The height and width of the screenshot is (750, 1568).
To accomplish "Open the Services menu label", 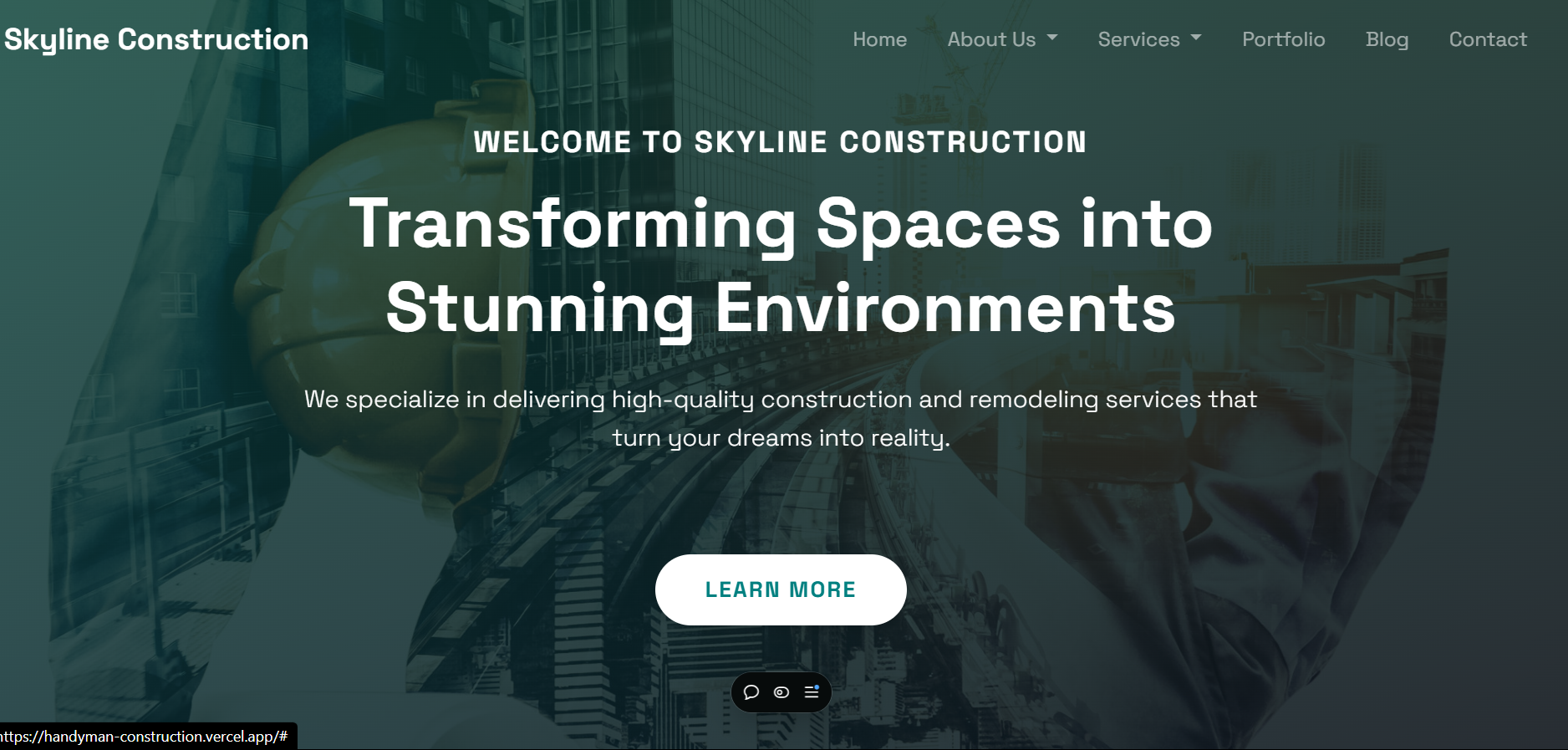I will [1138, 39].
